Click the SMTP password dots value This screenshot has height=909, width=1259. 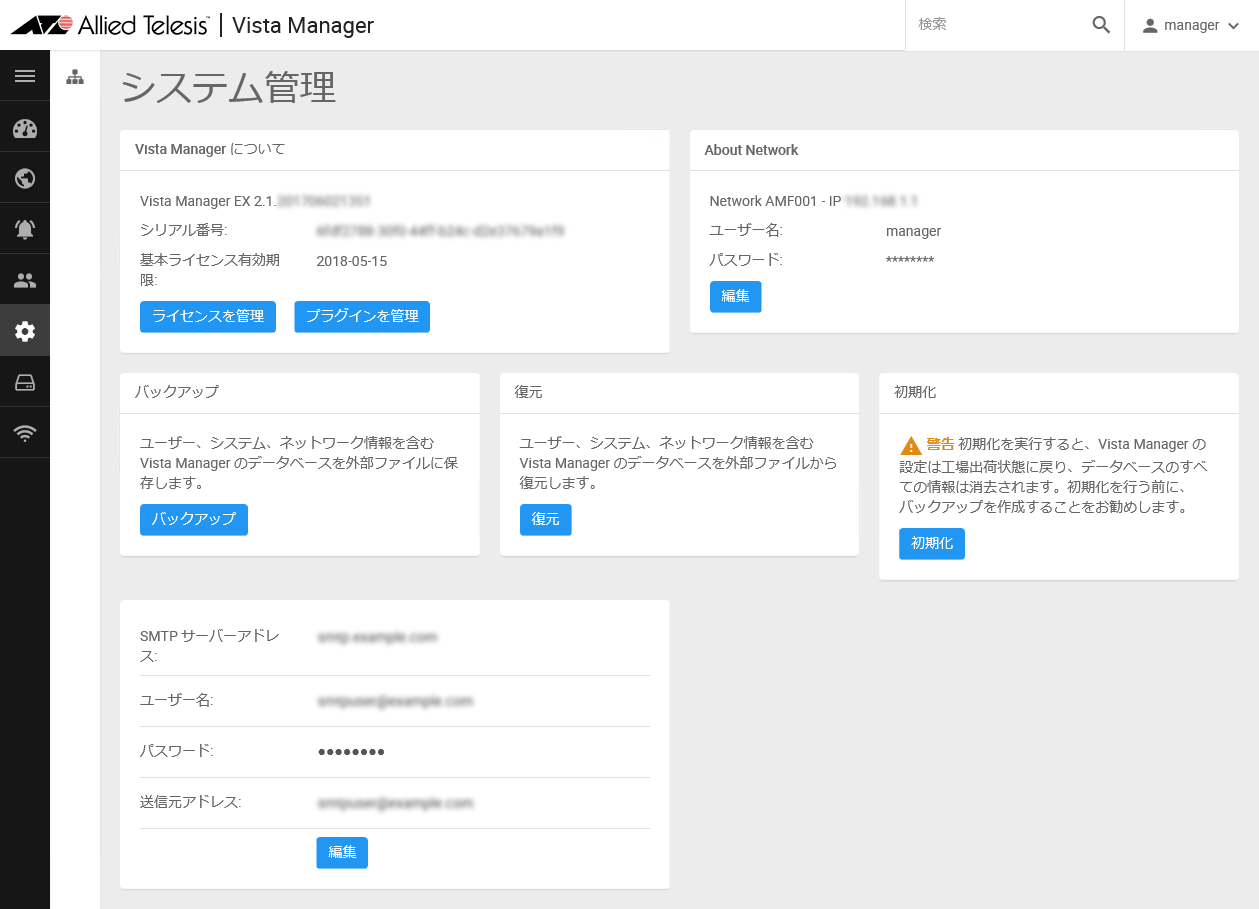(x=351, y=752)
